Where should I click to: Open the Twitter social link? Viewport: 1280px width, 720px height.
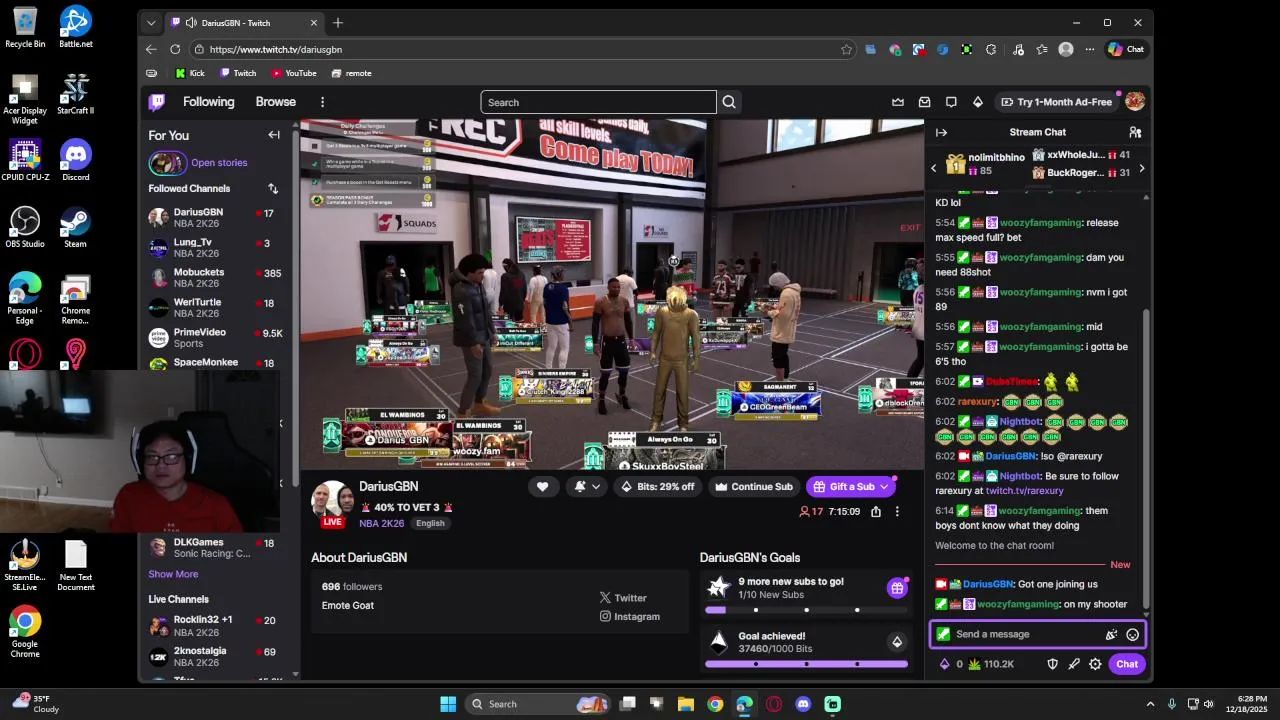pos(623,598)
